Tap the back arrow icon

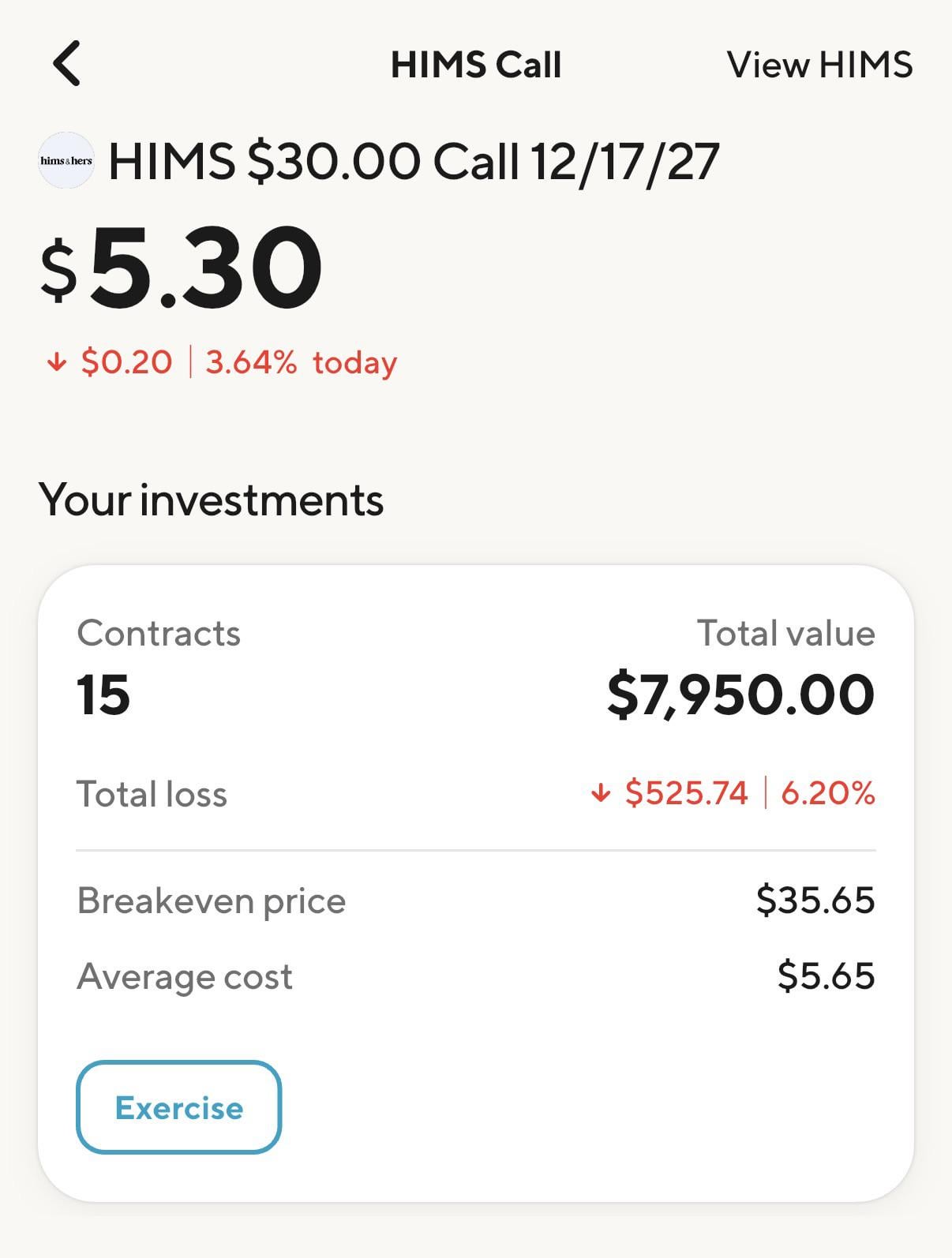(x=67, y=63)
